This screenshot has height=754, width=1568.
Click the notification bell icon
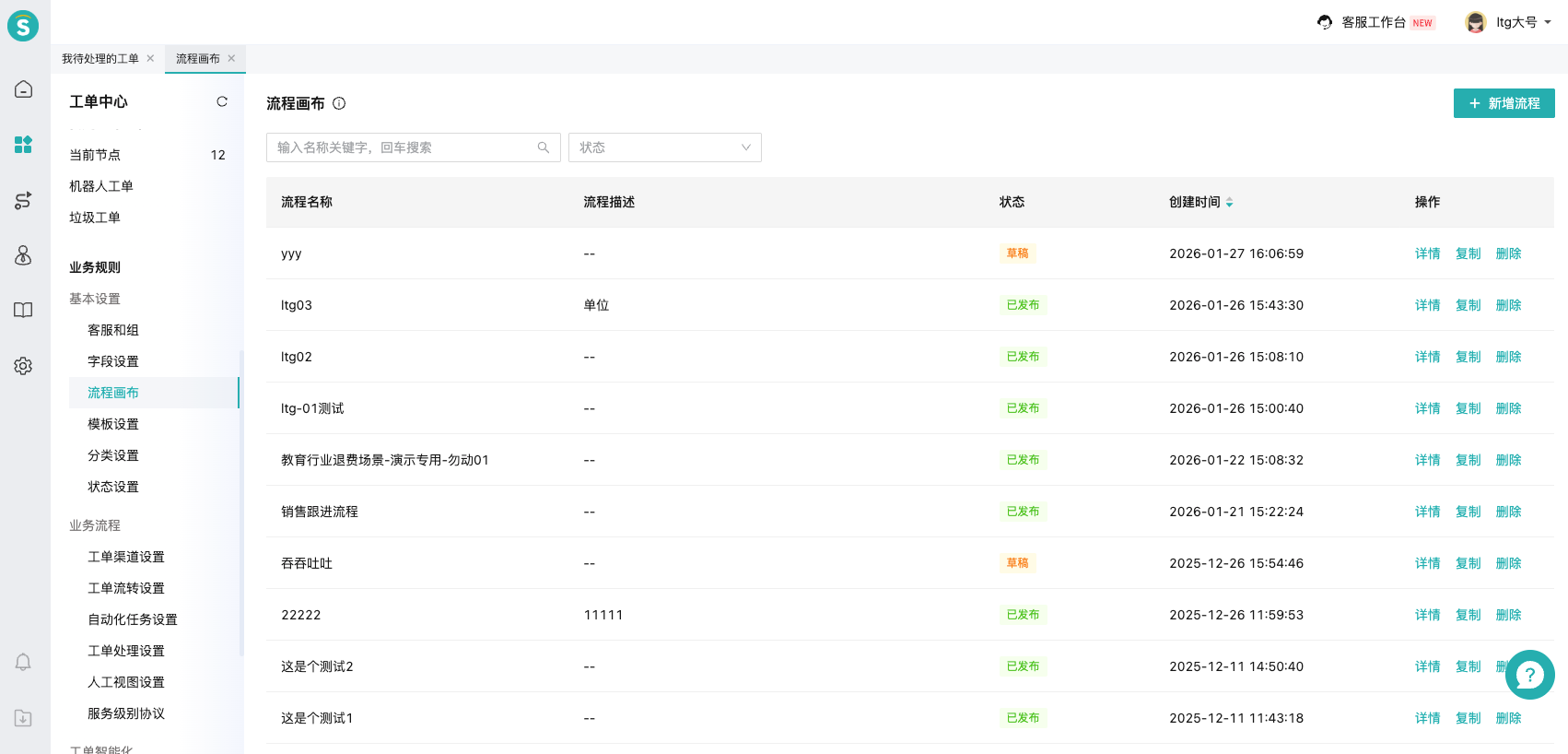click(x=24, y=662)
